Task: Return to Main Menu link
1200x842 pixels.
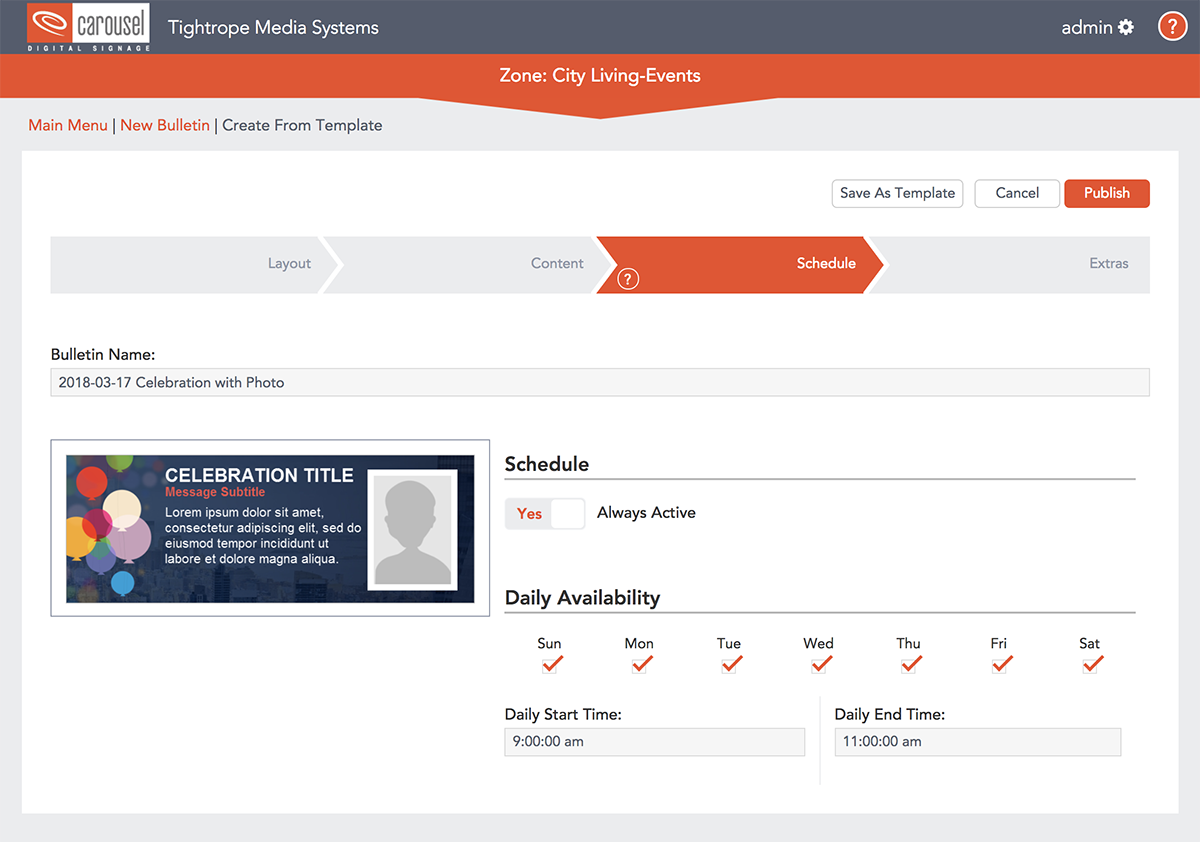Action: [x=68, y=125]
